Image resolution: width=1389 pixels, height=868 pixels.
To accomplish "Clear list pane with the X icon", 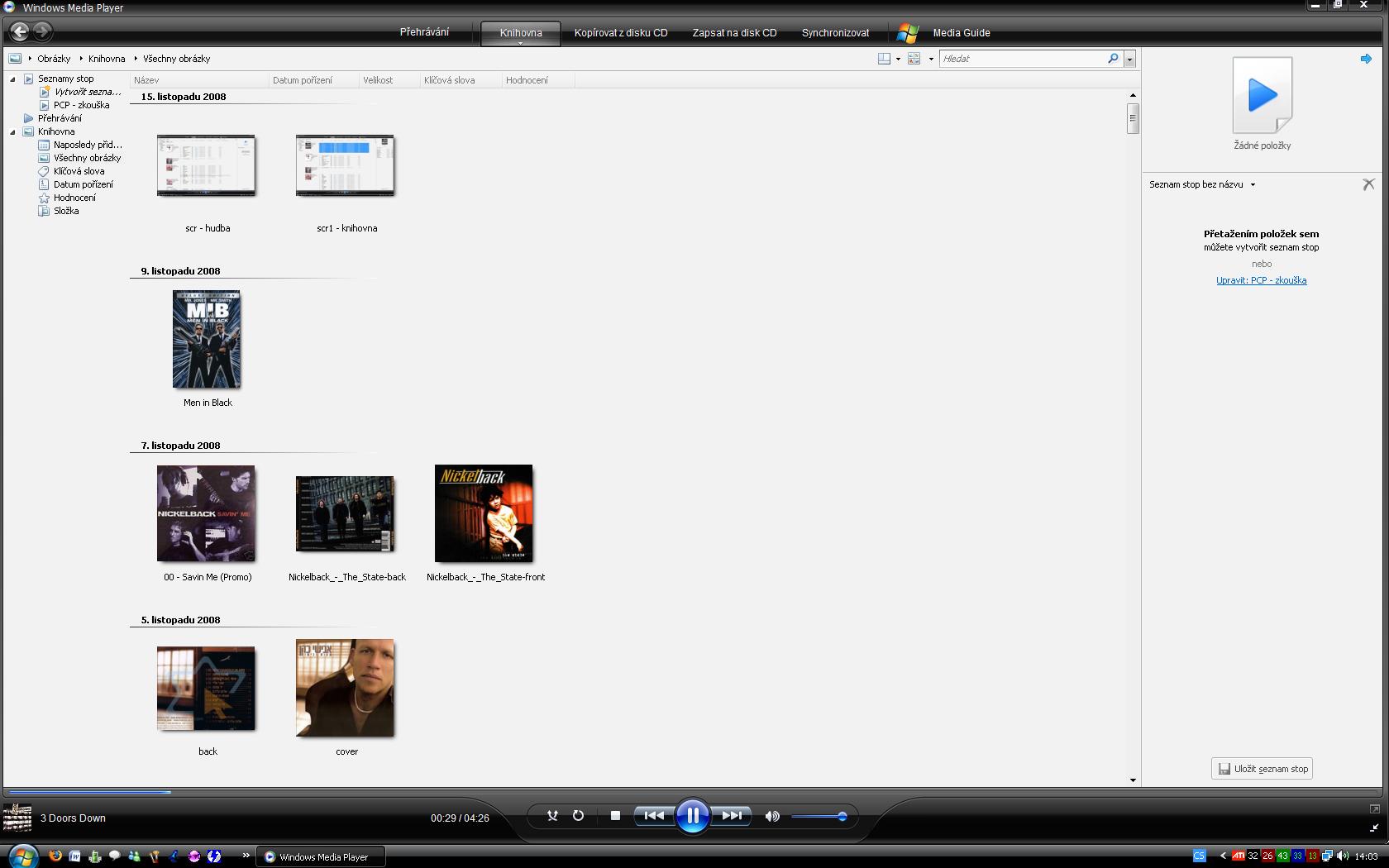I will 1368,184.
